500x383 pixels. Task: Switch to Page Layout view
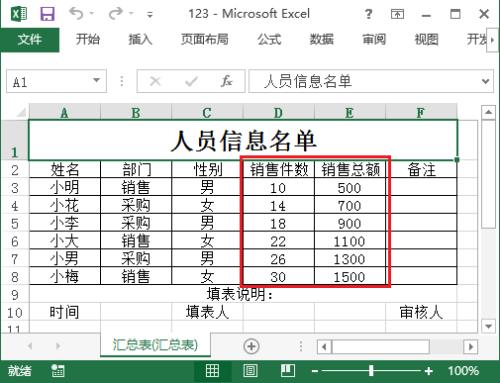click(x=250, y=371)
